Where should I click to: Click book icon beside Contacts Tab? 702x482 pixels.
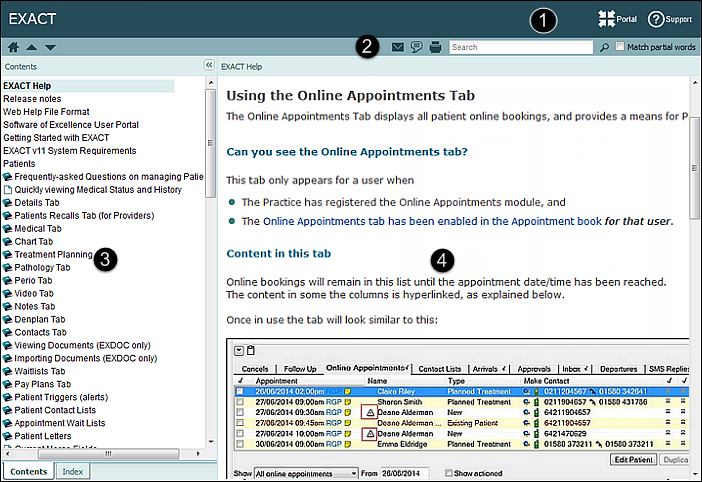8,333
